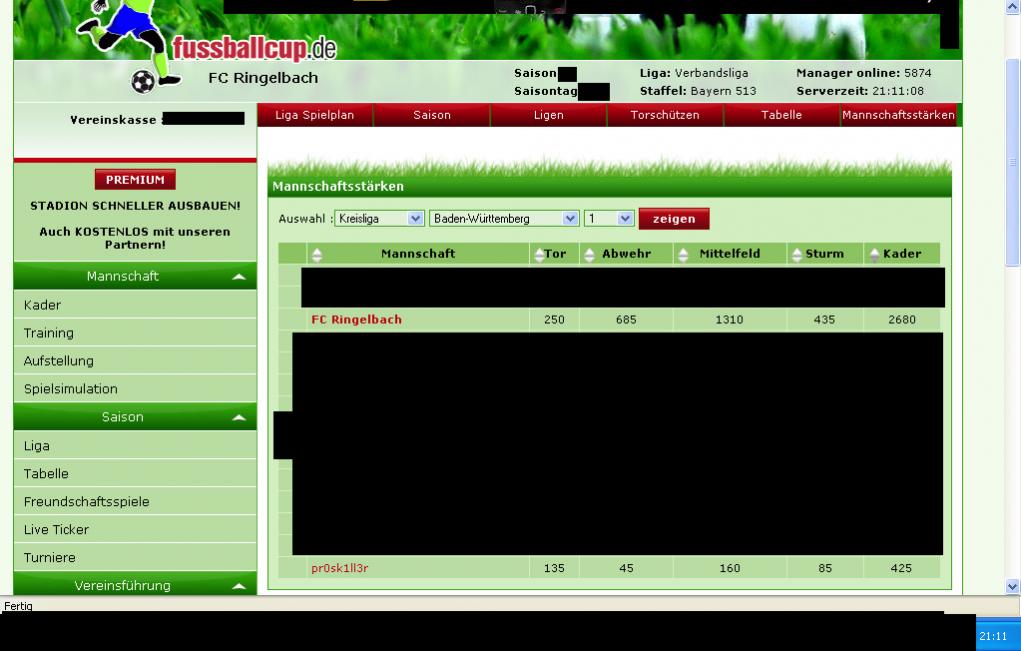
Task: Click the page's vertical scrollbar down arrow
Action: click(x=1012, y=587)
